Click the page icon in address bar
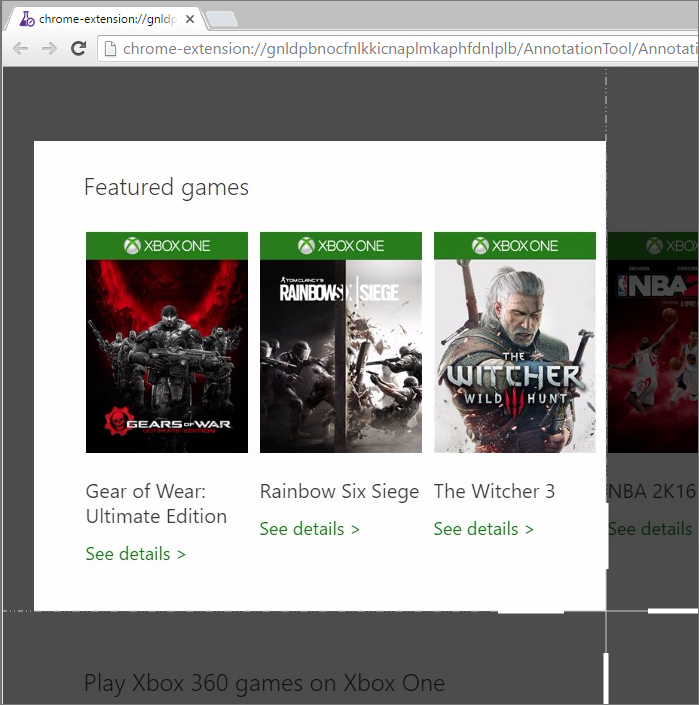 (110, 49)
